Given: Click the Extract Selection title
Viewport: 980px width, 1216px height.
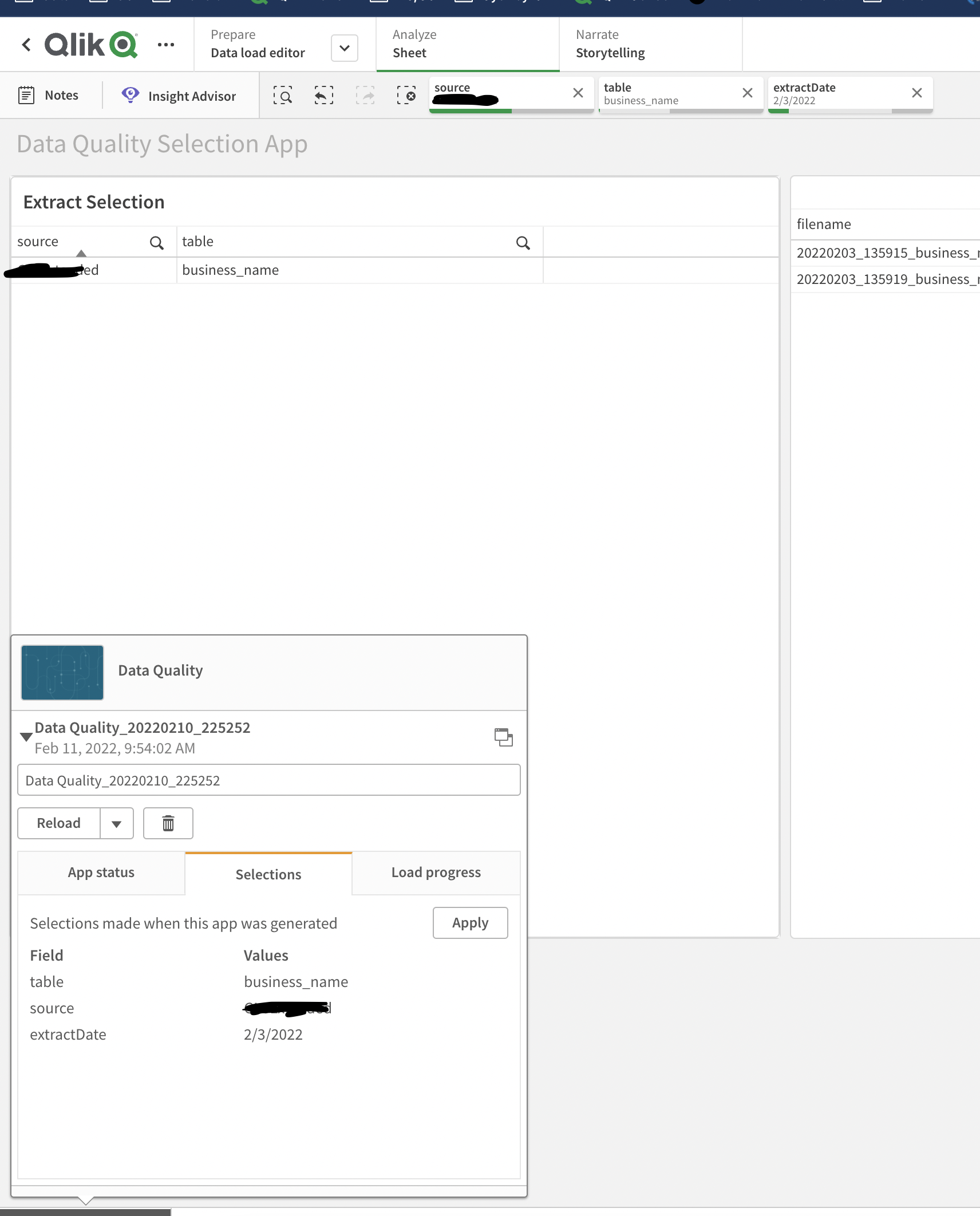Looking at the screenshot, I should pos(94,202).
